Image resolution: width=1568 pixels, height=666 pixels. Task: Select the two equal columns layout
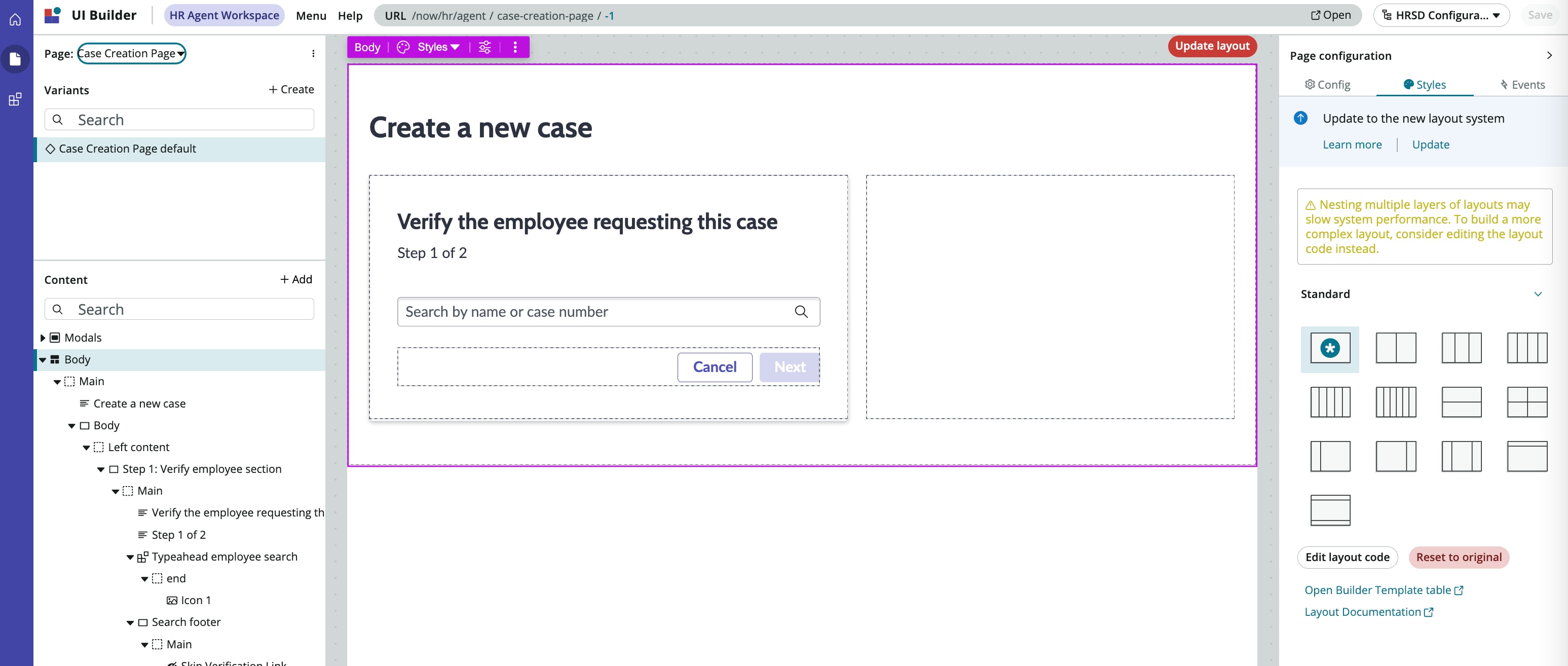click(x=1395, y=348)
